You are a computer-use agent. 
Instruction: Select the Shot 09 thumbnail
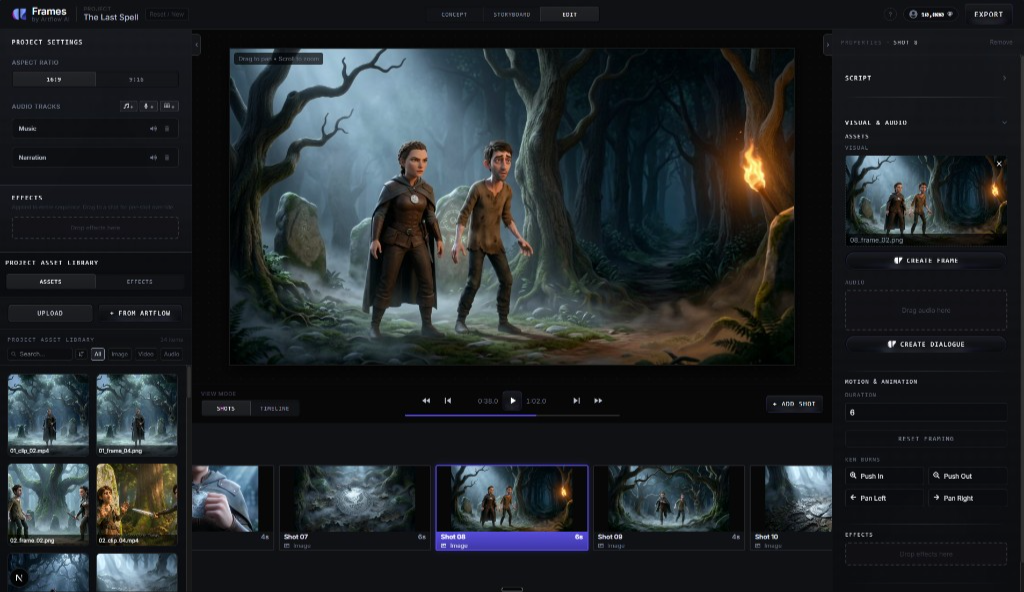tap(669, 508)
